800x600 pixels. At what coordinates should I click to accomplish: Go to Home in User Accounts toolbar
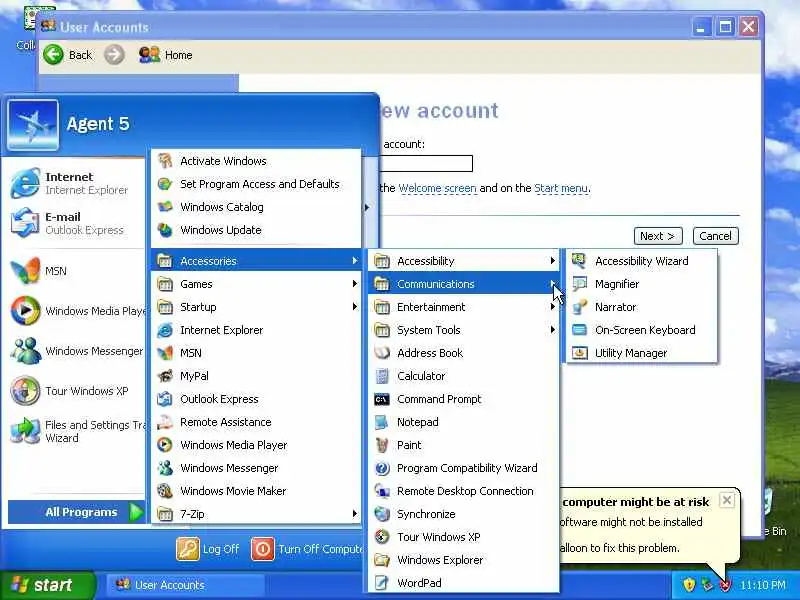166,55
